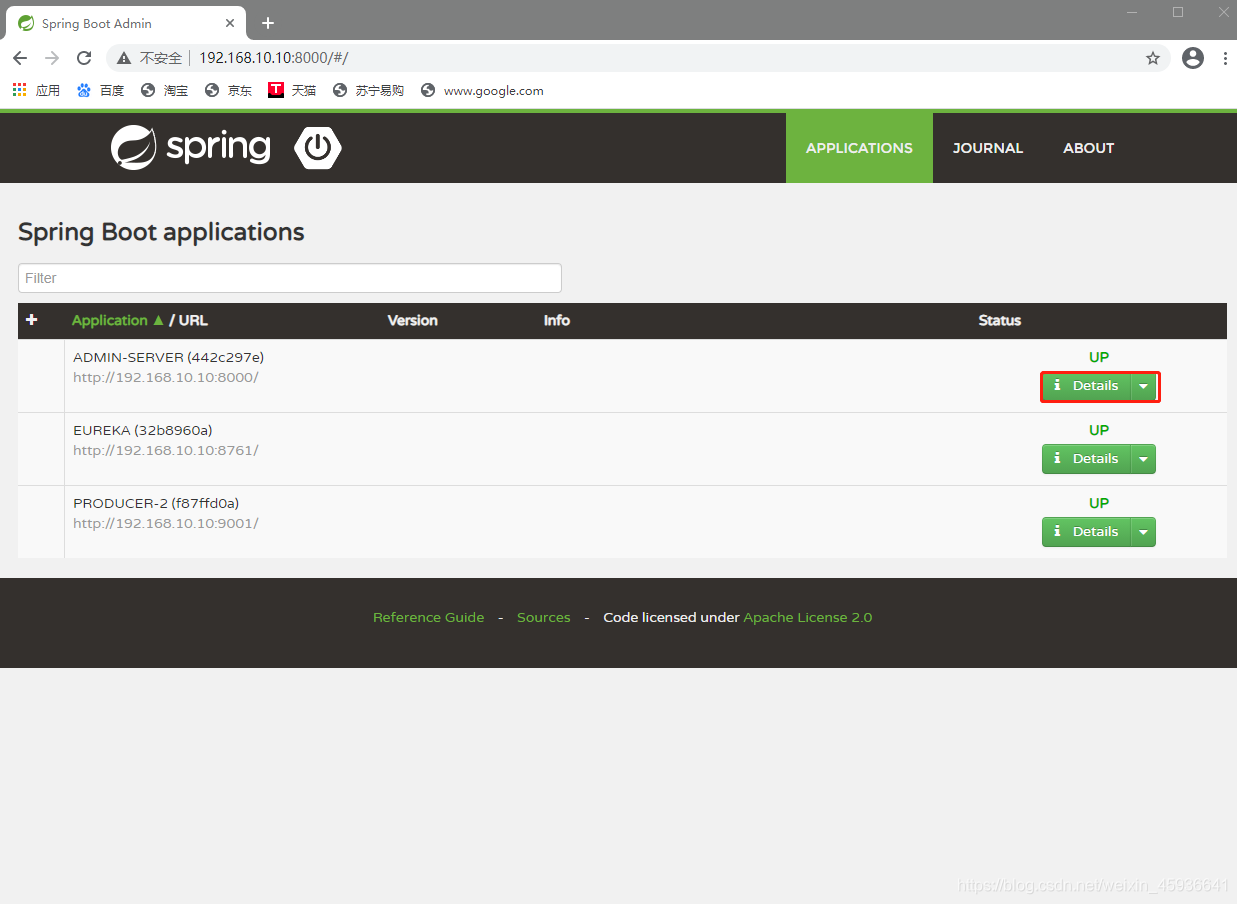This screenshot has width=1237, height=904.
Task: Open the Sources footer link
Action: tap(544, 617)
